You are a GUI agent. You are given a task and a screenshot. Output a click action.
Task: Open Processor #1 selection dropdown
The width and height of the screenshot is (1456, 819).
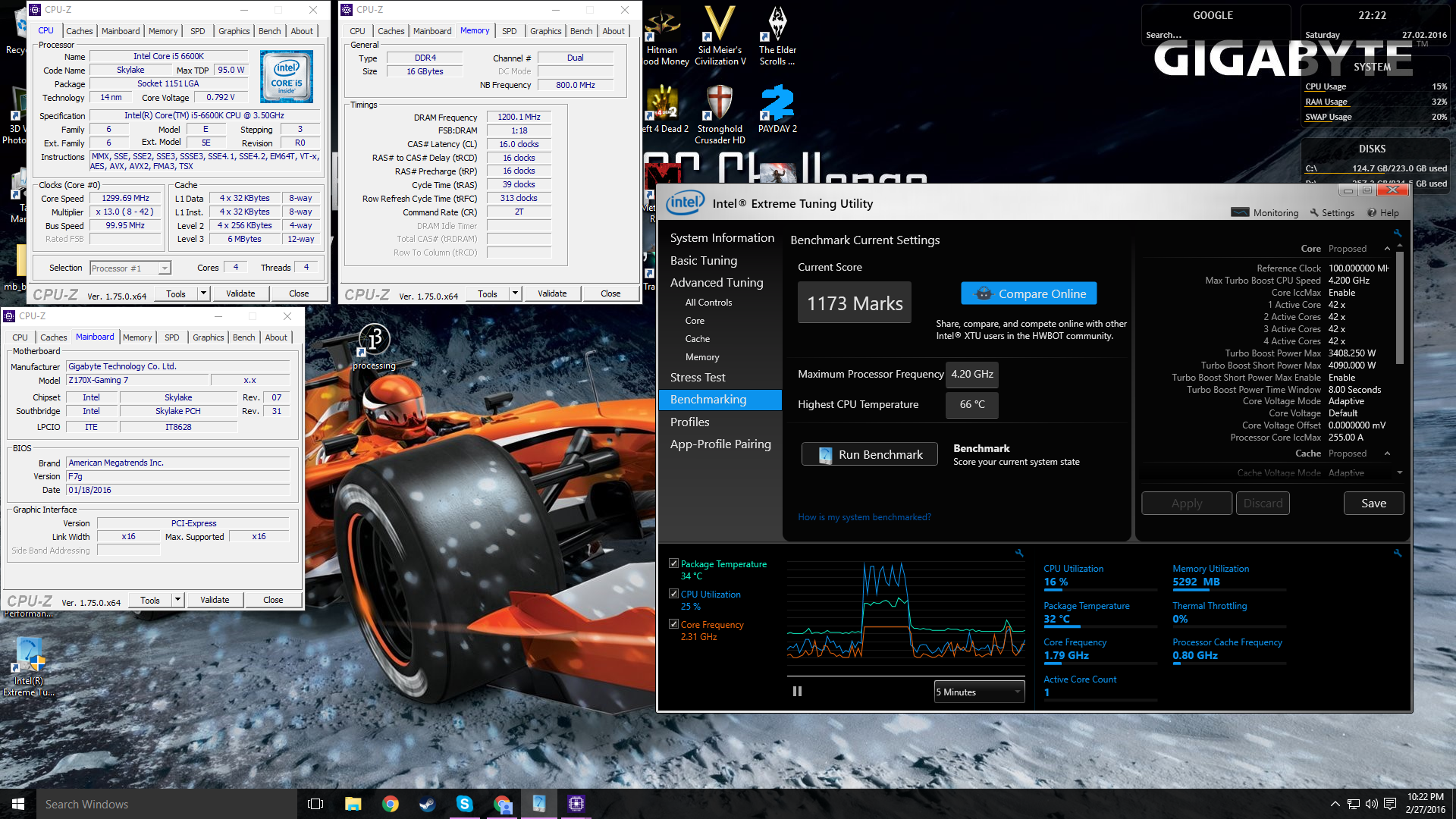(130, 268)
